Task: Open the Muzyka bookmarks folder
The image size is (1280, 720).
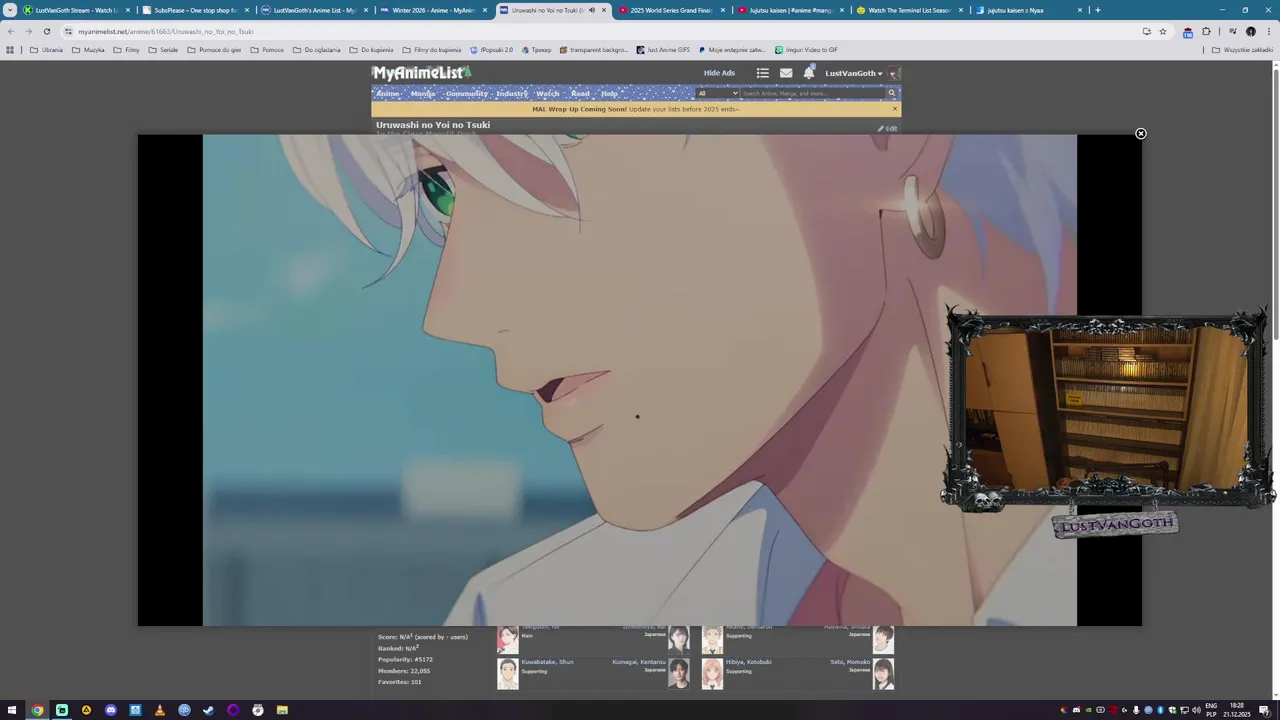Action: click(x=88, y=50)
